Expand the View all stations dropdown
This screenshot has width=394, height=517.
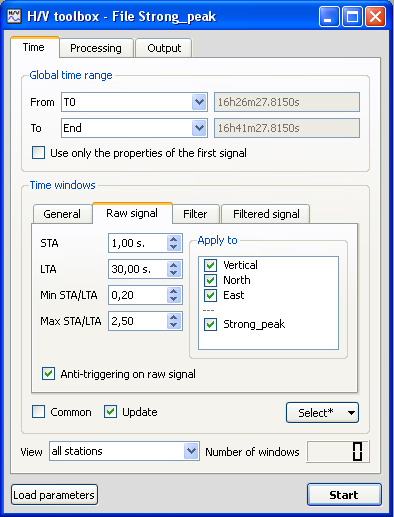pyautogui.click(x=191, y=451)
